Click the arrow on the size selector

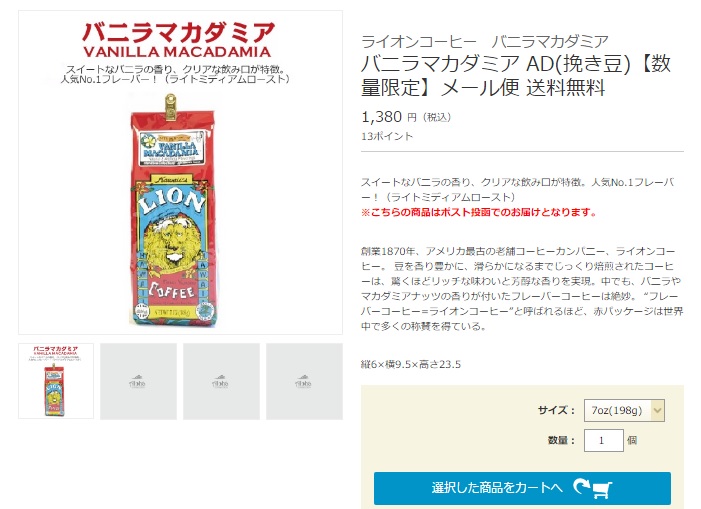coord(657,410)
